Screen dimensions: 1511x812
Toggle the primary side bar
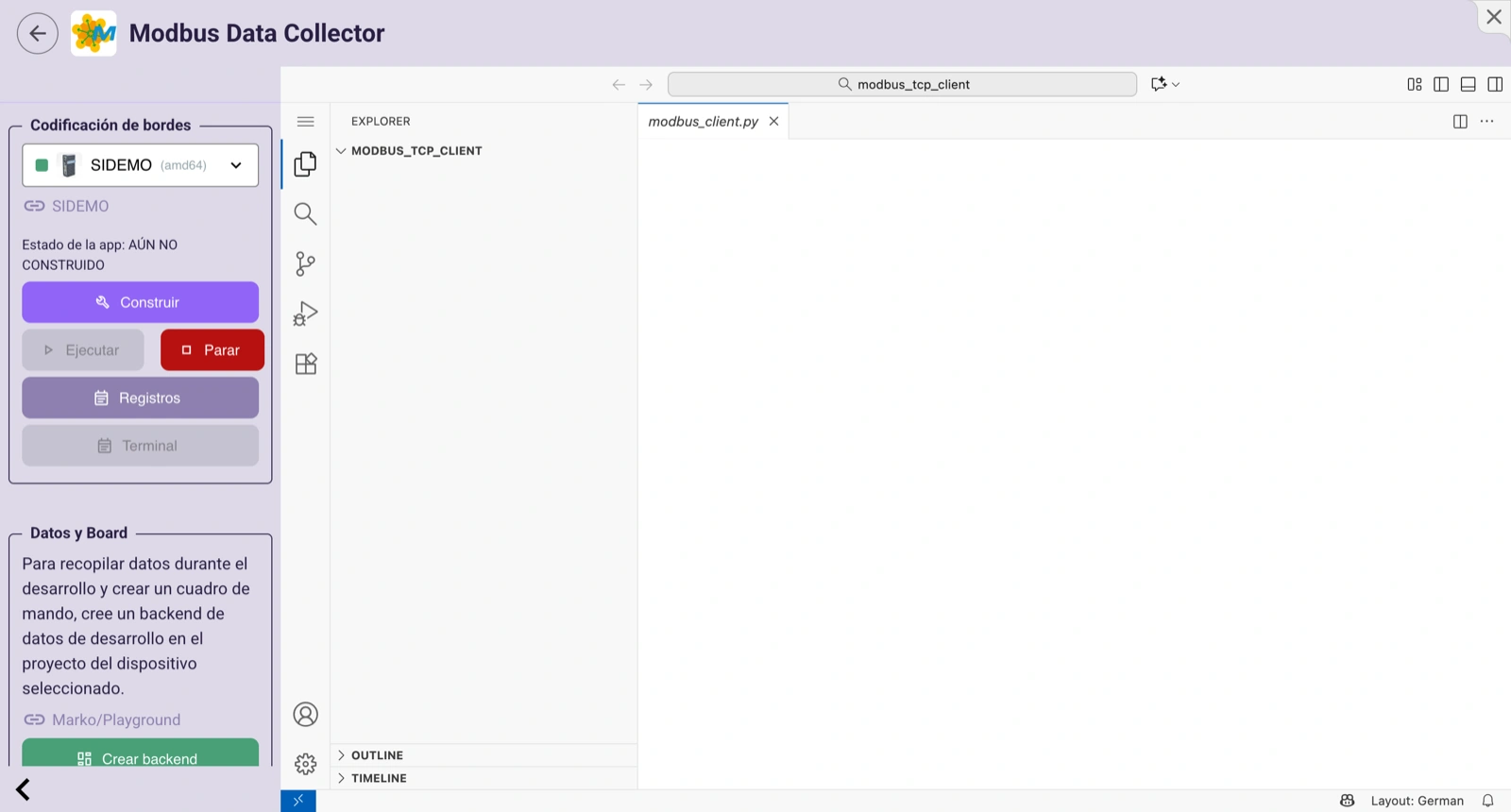coord(1441,84)
